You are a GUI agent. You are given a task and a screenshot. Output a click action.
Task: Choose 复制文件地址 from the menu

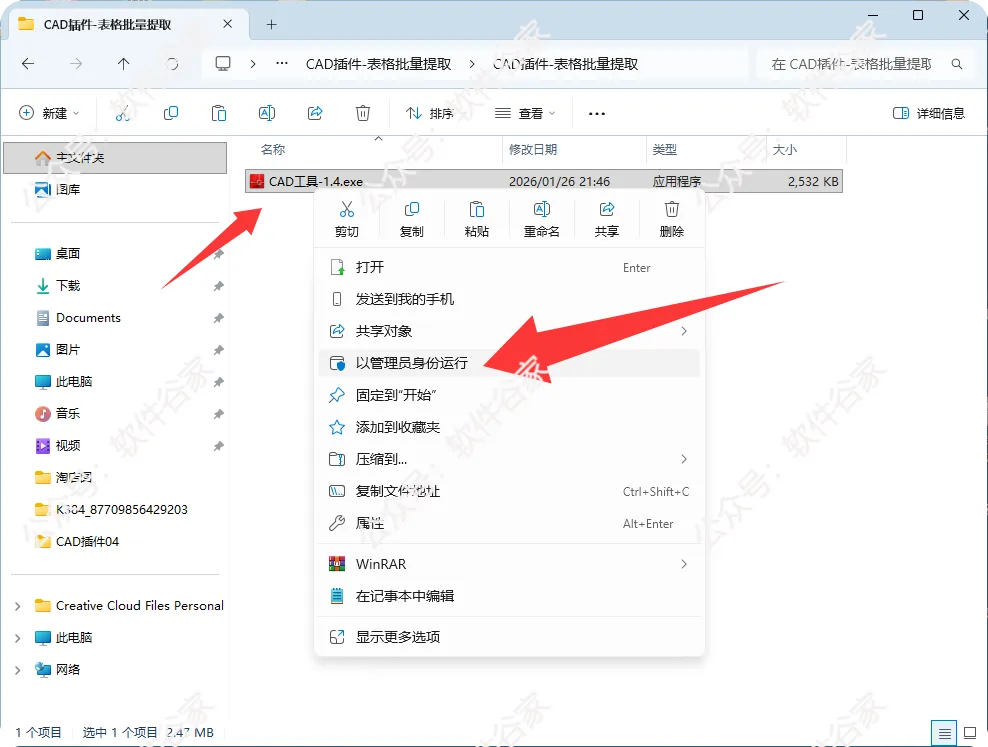509,491
